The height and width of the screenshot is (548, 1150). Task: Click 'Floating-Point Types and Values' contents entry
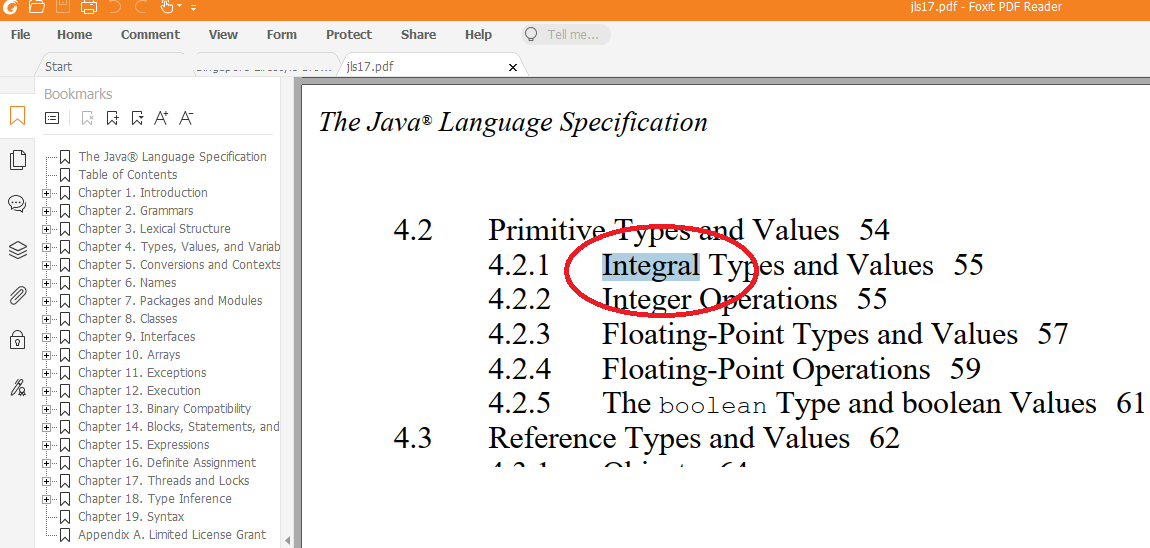(810, 335)
